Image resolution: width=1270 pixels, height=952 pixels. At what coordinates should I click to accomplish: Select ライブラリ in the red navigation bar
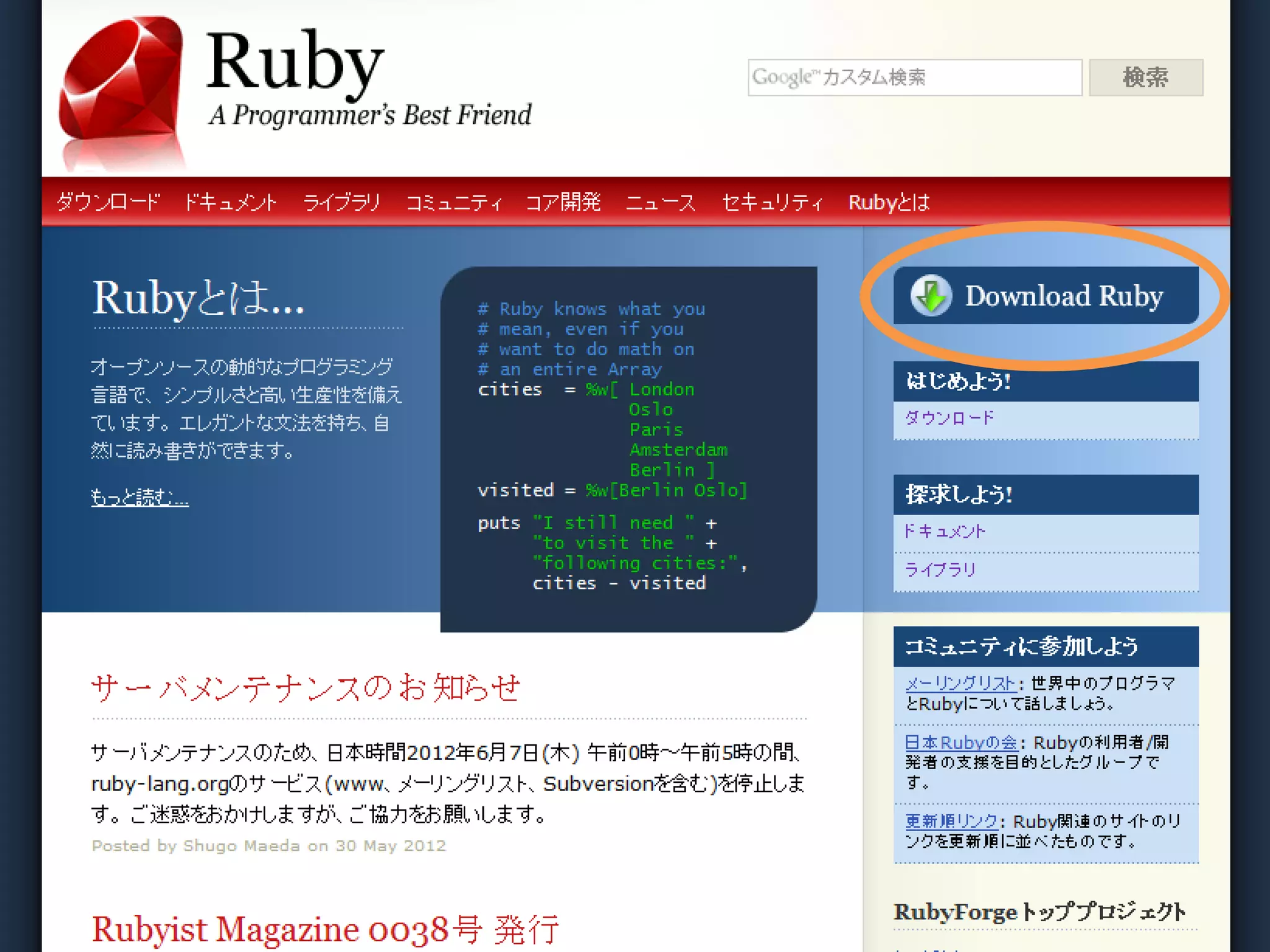(342, 202)
